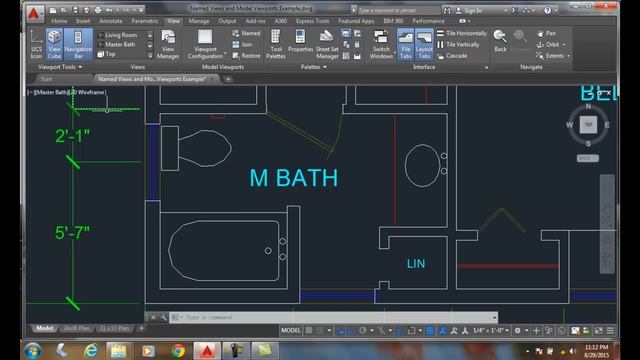Open Switch Windows dropdown

click(x=381, y=44)
